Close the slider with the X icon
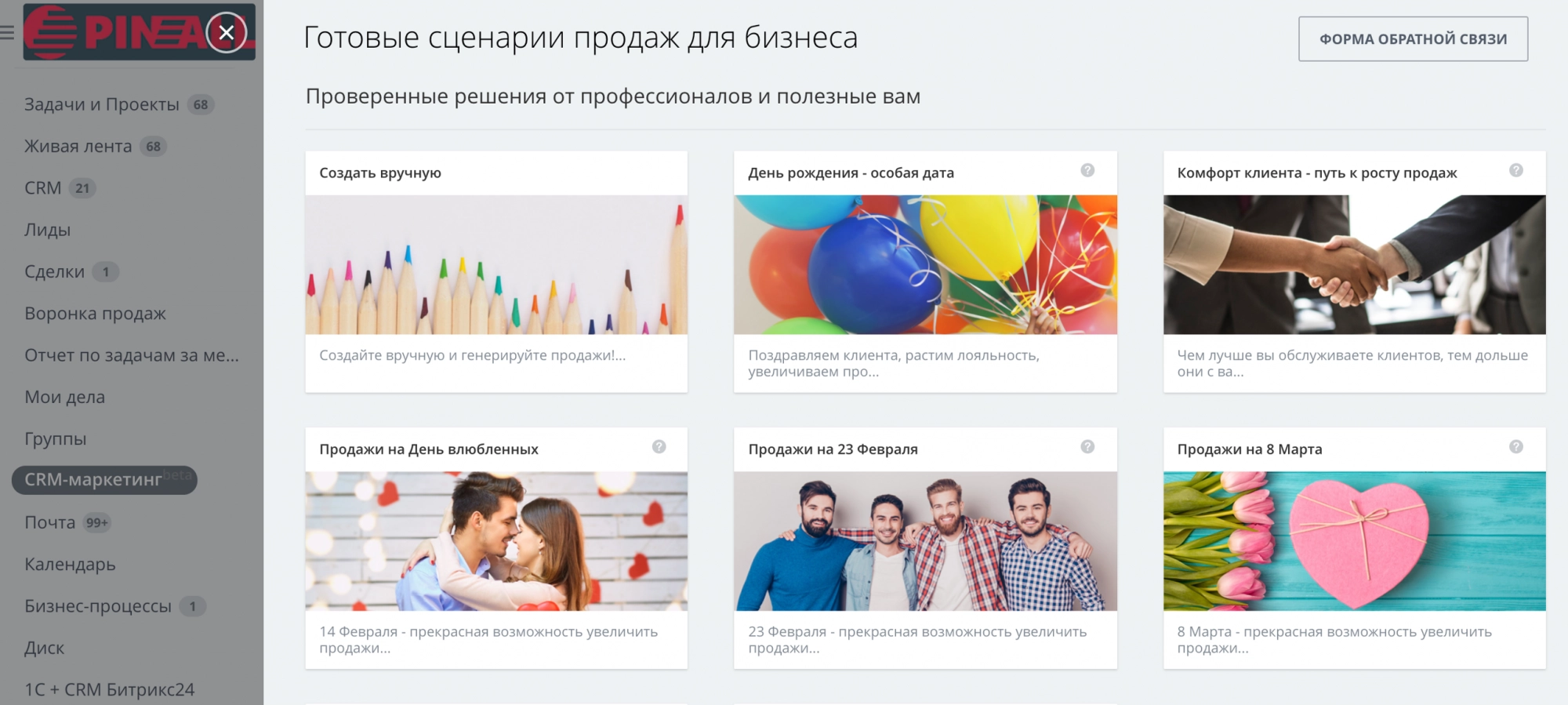The height and width of the screenshot is (705, 1568). 227,32
